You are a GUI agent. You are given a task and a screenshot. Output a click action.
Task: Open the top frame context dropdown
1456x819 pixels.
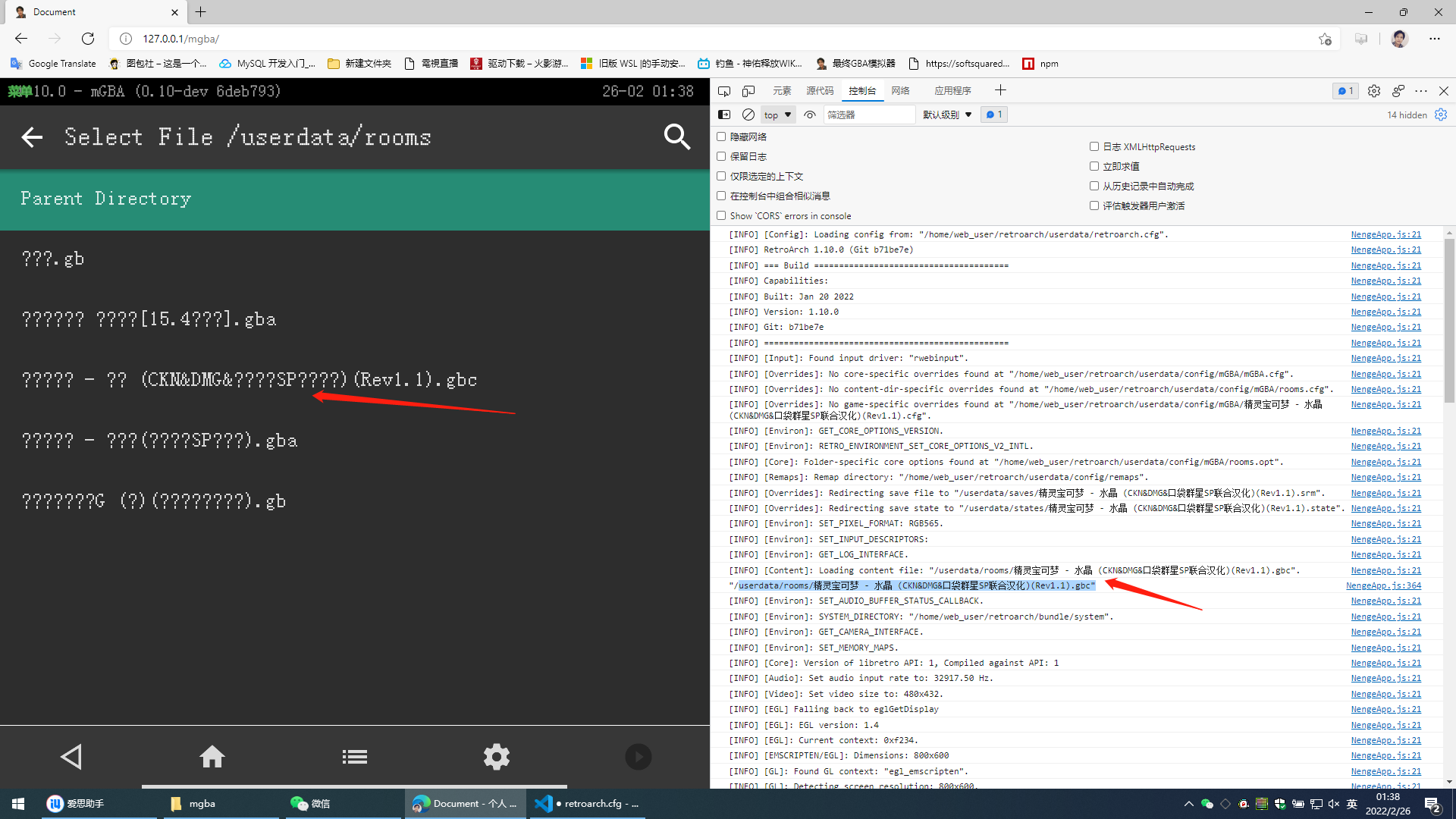point(777,115)
